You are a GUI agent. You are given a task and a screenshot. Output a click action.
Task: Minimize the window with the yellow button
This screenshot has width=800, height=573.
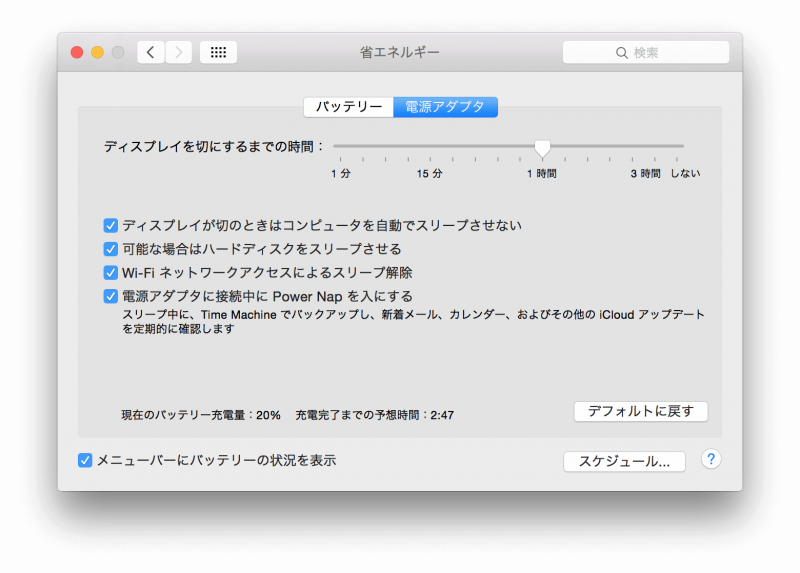pyautogui.click(x=97, y=52)
